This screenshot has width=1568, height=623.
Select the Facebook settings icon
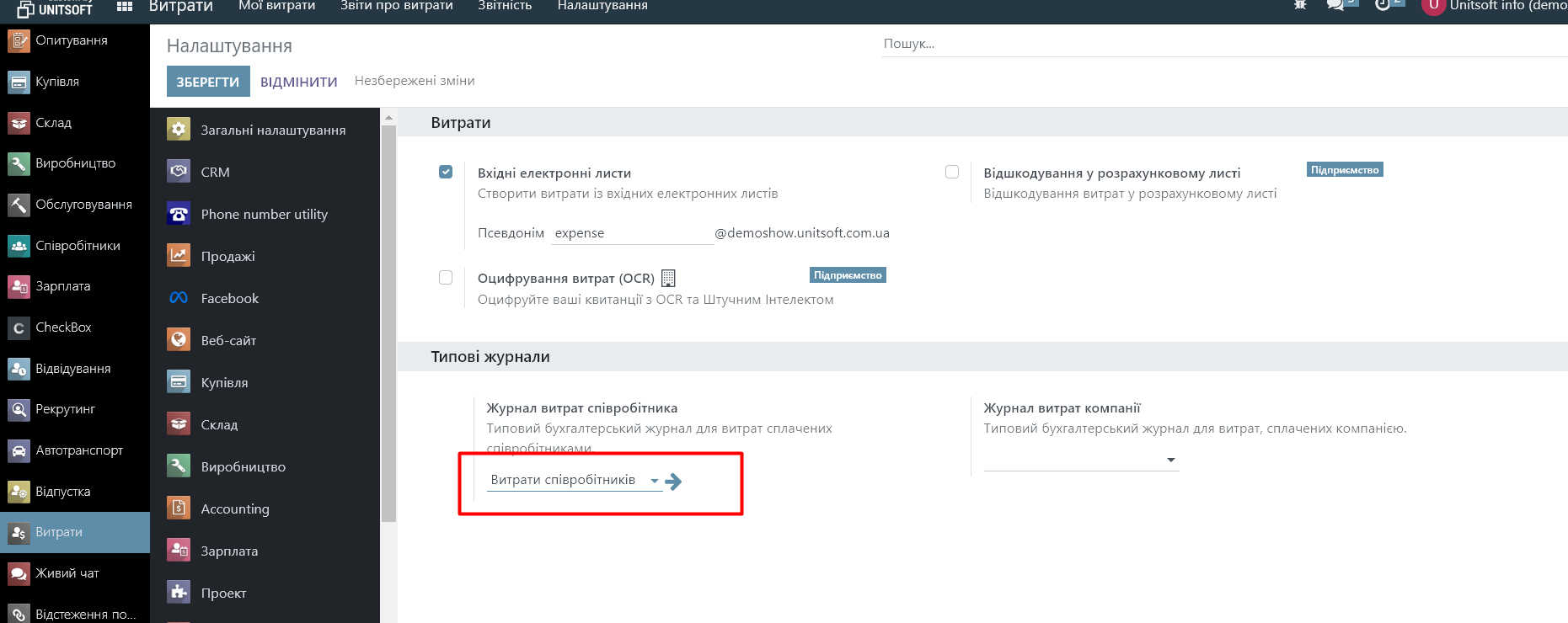tap(179, 298)
